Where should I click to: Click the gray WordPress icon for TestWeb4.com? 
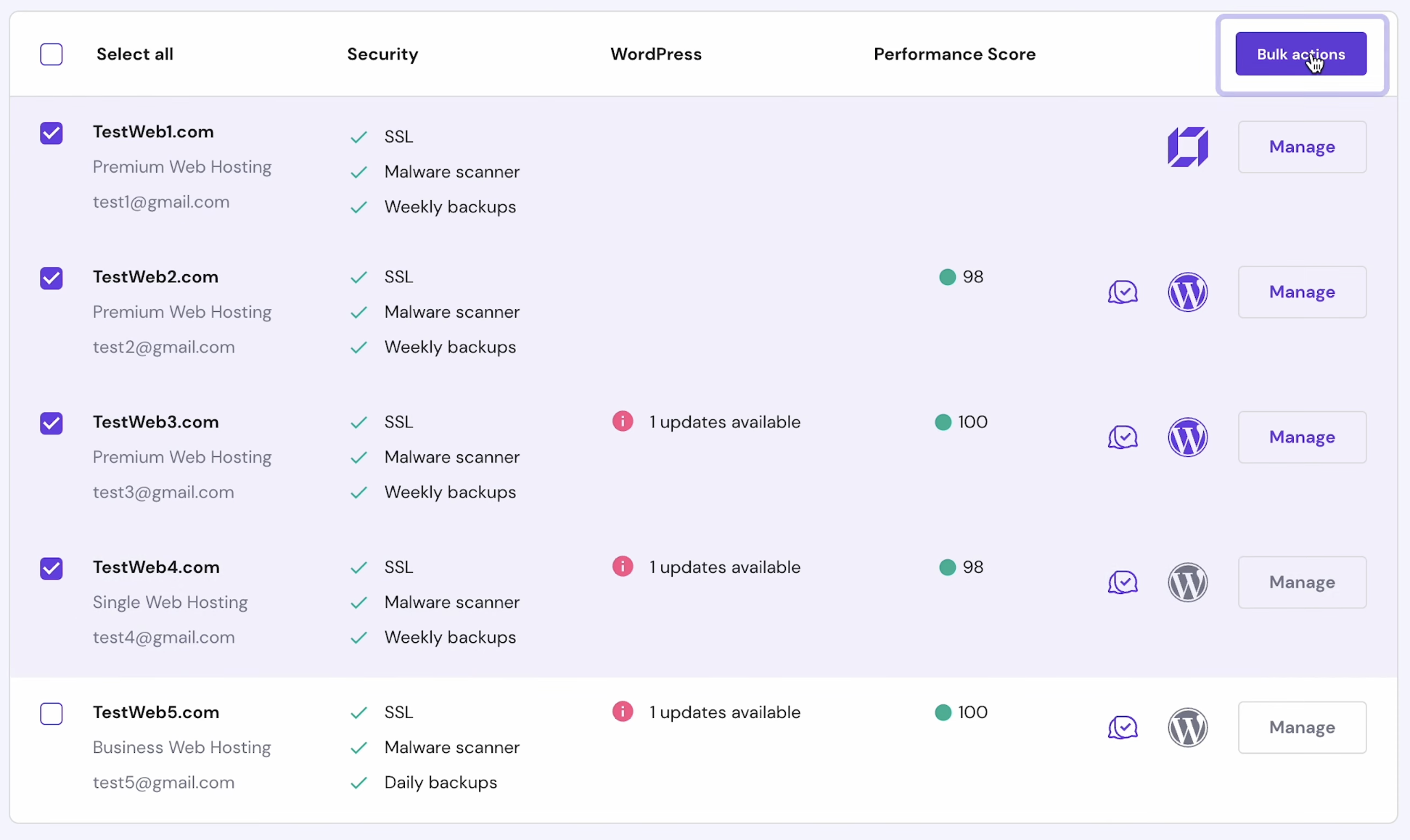pos(1187,582)
